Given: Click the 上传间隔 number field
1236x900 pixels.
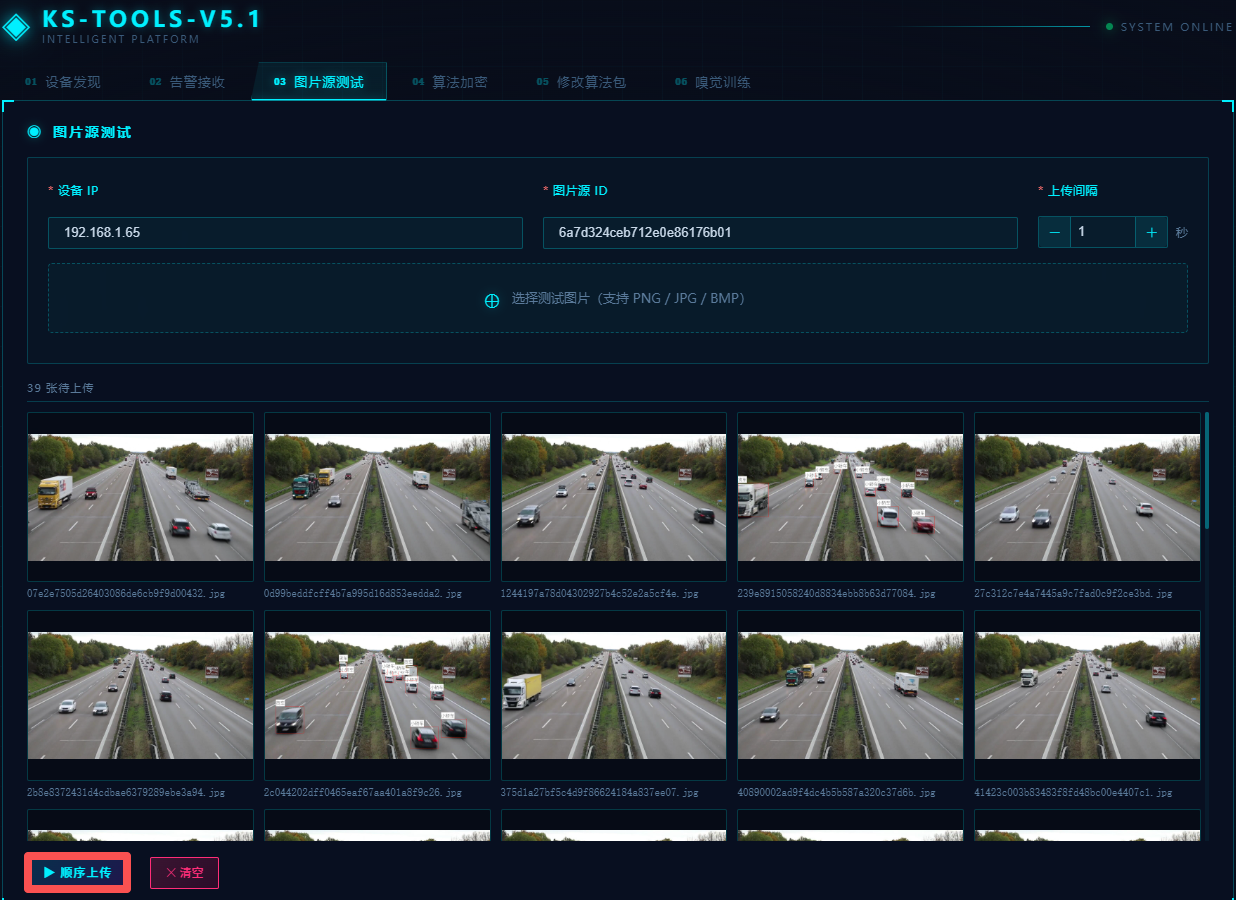Looking at the screenshot, I should point(1103,232).
